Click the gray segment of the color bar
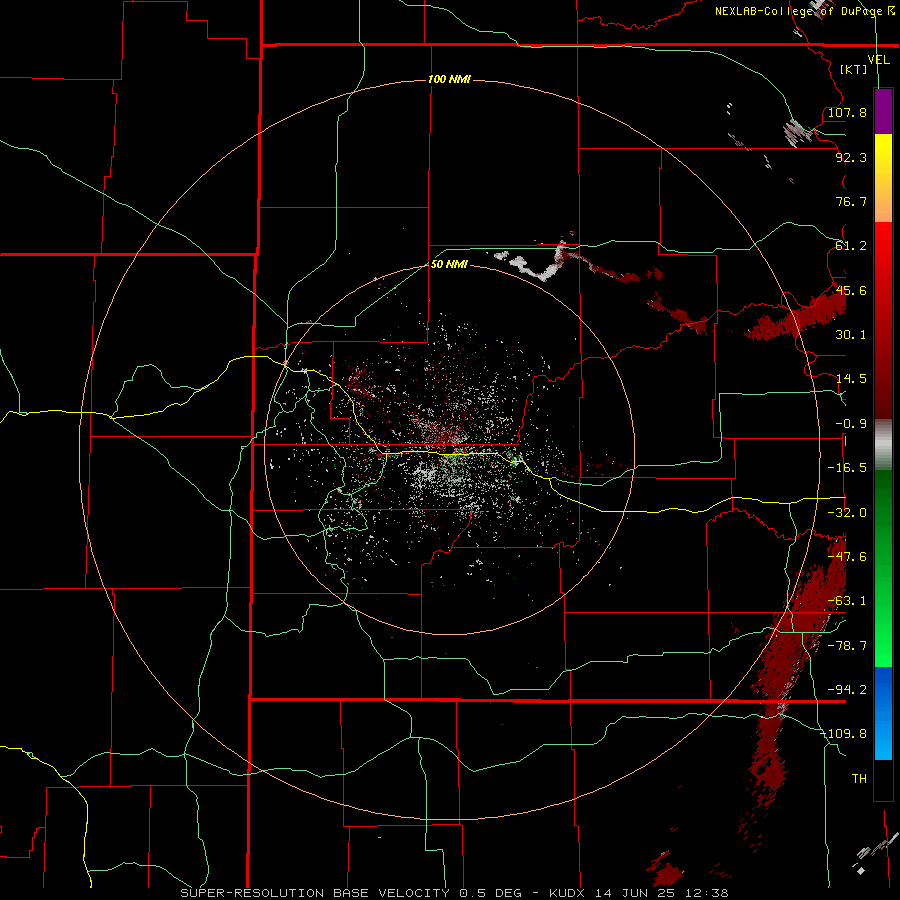The image size is (900, 900). [x=883, y=445]
